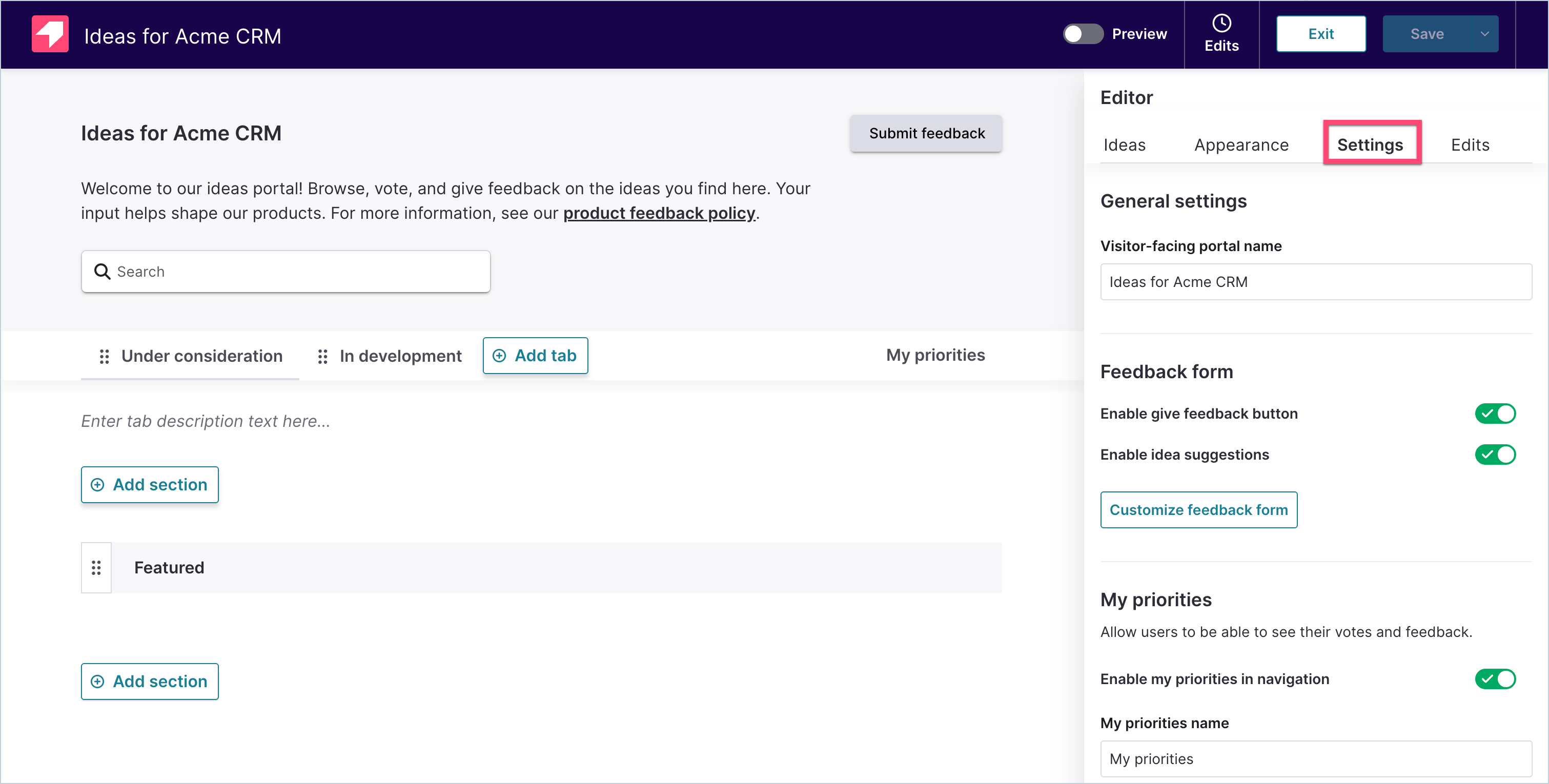Viewport: 1549px width, 784px height.
Task: Click Add section below Featured
Action: tap(150, 681)
